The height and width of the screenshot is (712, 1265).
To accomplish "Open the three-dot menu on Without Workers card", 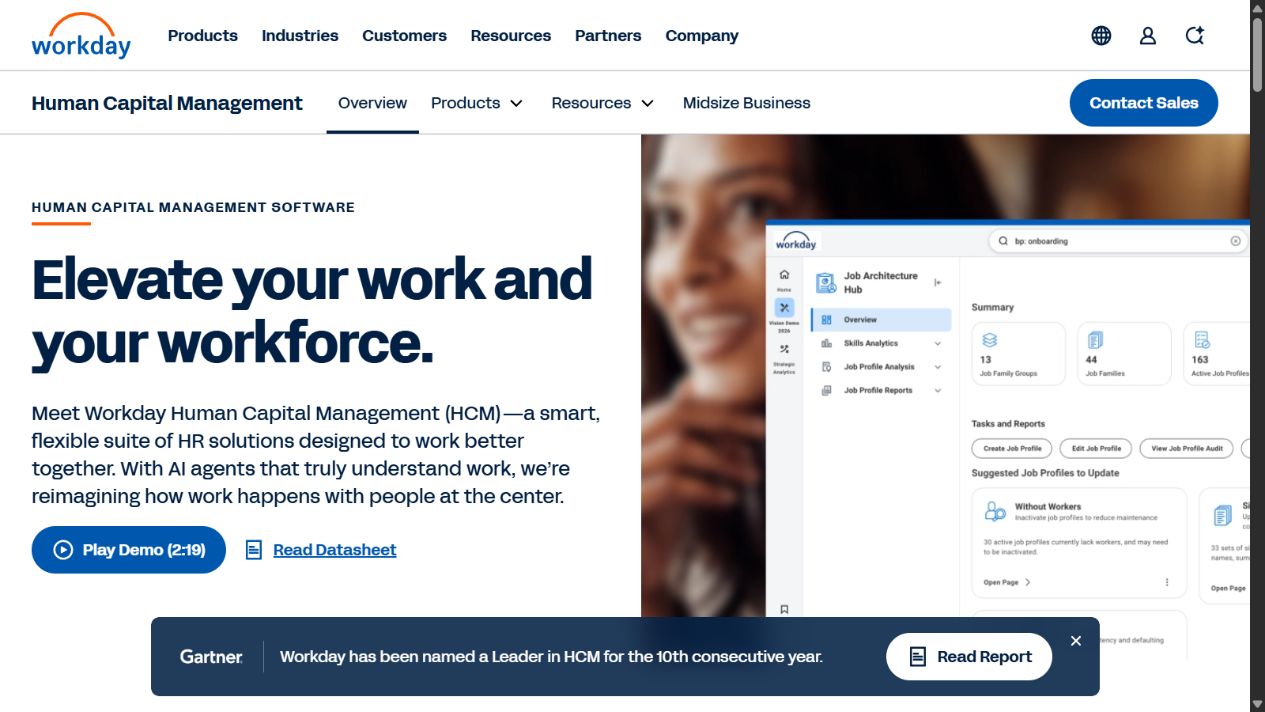I will 1166,582.
